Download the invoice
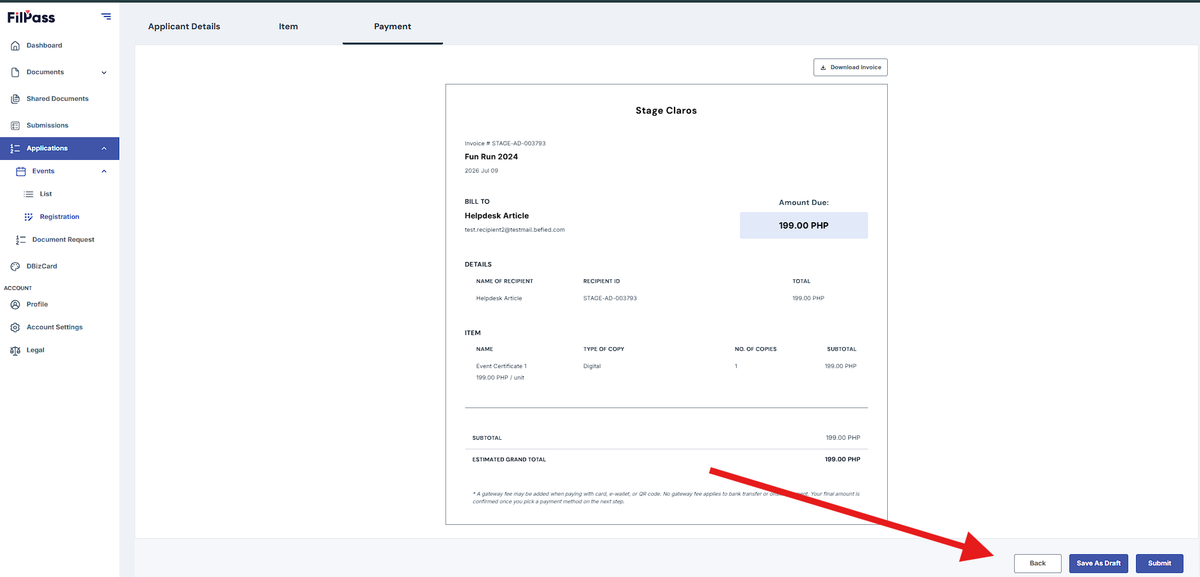This screenshot has height=577, width=1200. point(850,67)
